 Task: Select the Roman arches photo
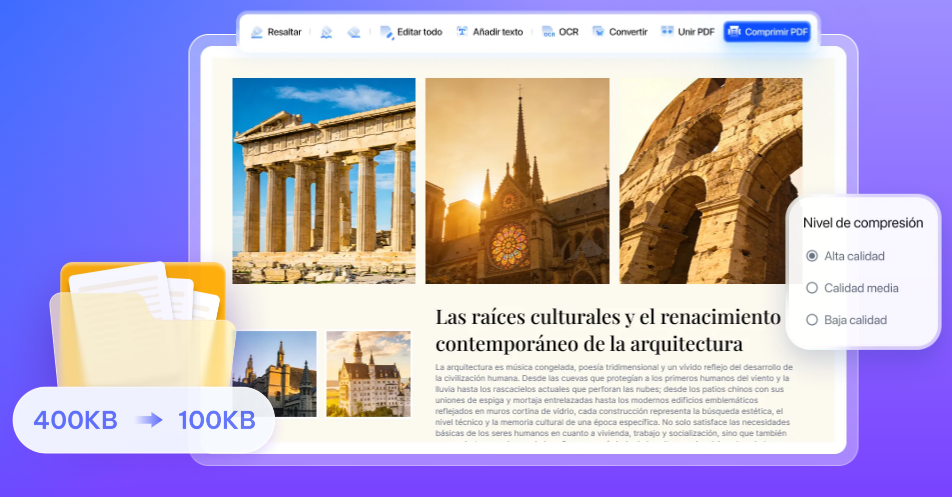coord(710,181)
